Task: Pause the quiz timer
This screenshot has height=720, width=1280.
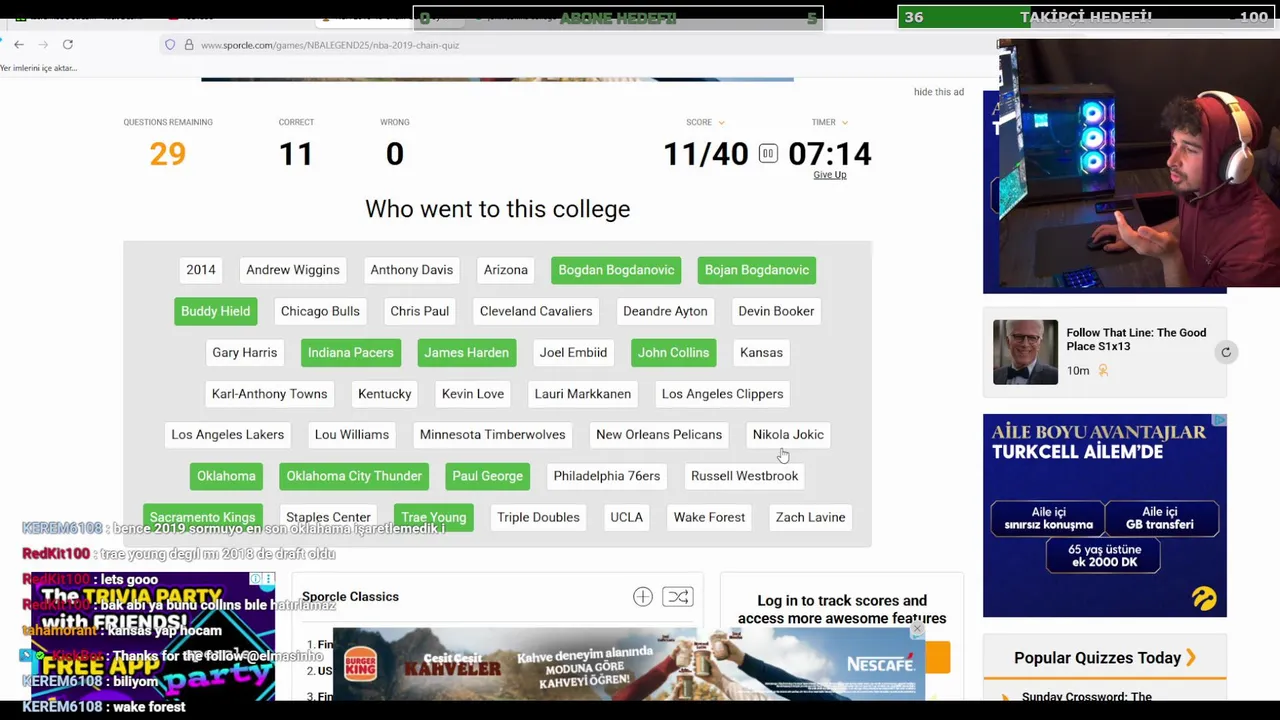Action: (x=768, y=153)
